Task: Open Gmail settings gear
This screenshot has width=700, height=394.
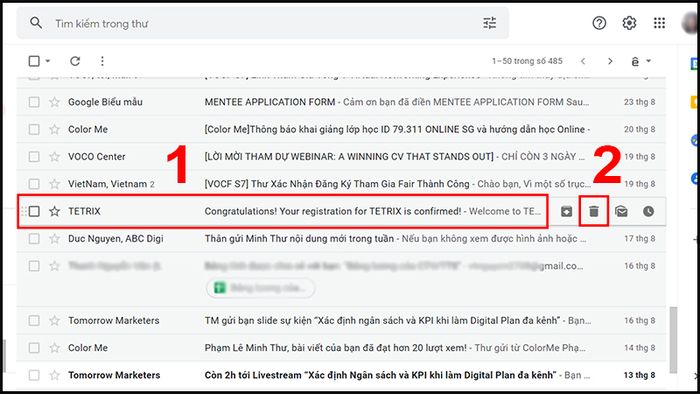Action: pos(629,23)
